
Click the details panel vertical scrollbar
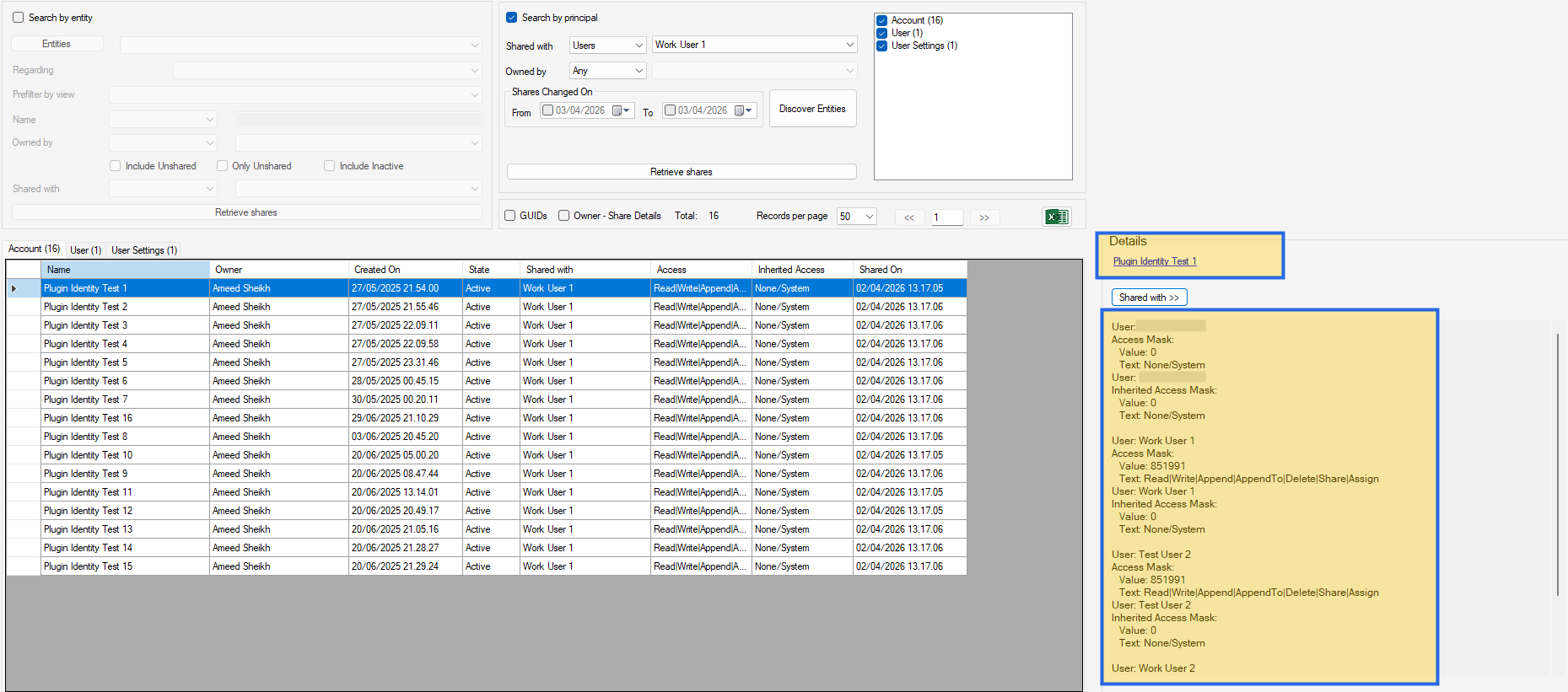click(x=1558, y=464)
